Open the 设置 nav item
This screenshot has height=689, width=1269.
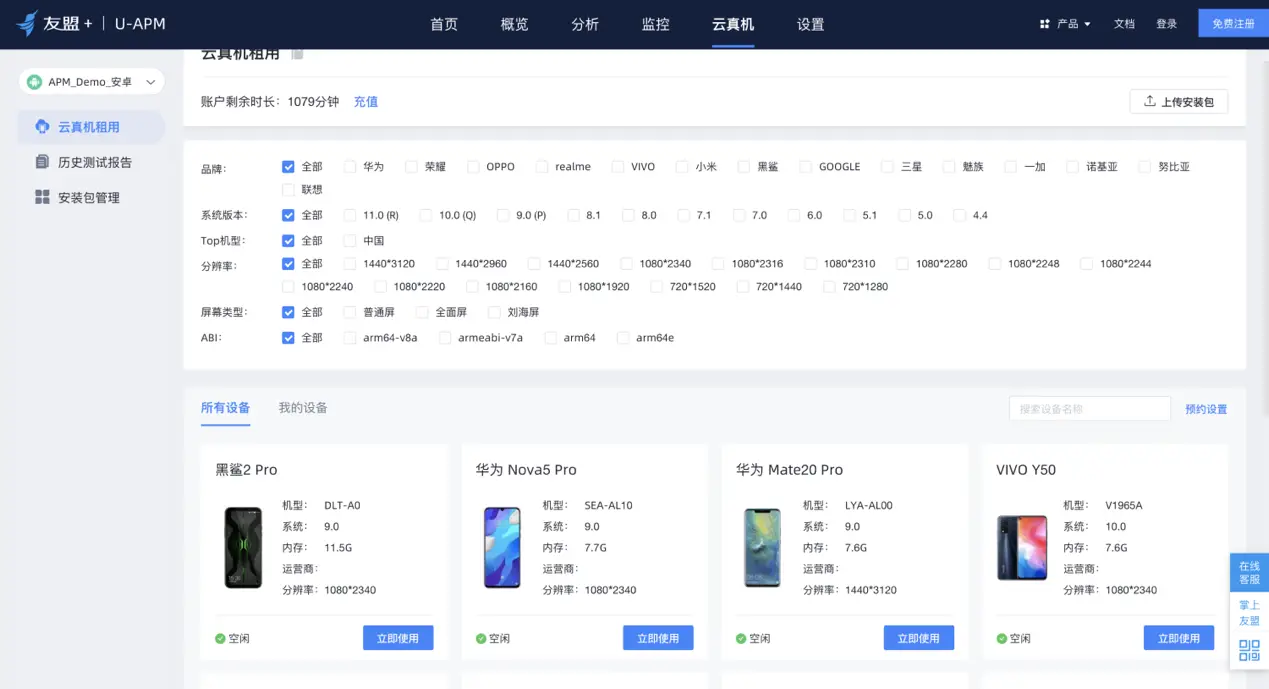[811, 24]
